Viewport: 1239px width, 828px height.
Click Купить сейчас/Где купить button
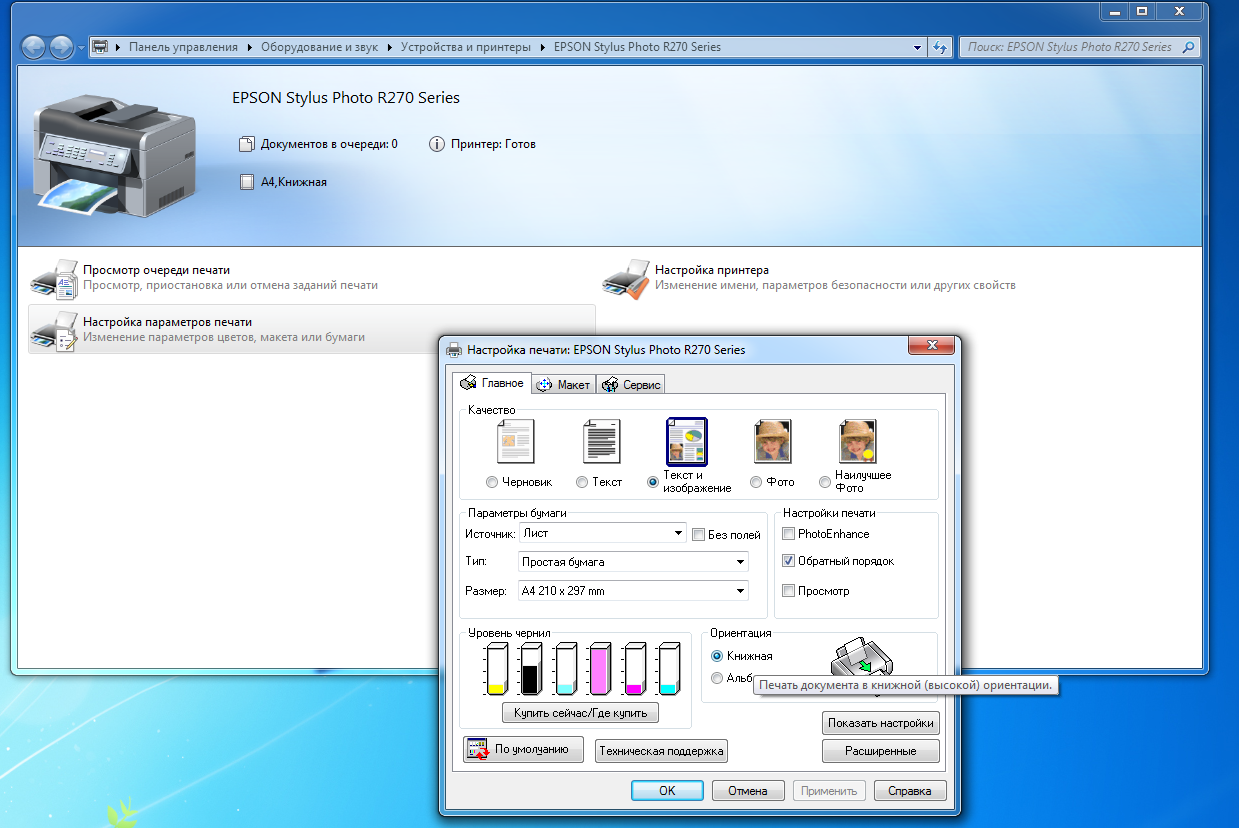point(580,713)
